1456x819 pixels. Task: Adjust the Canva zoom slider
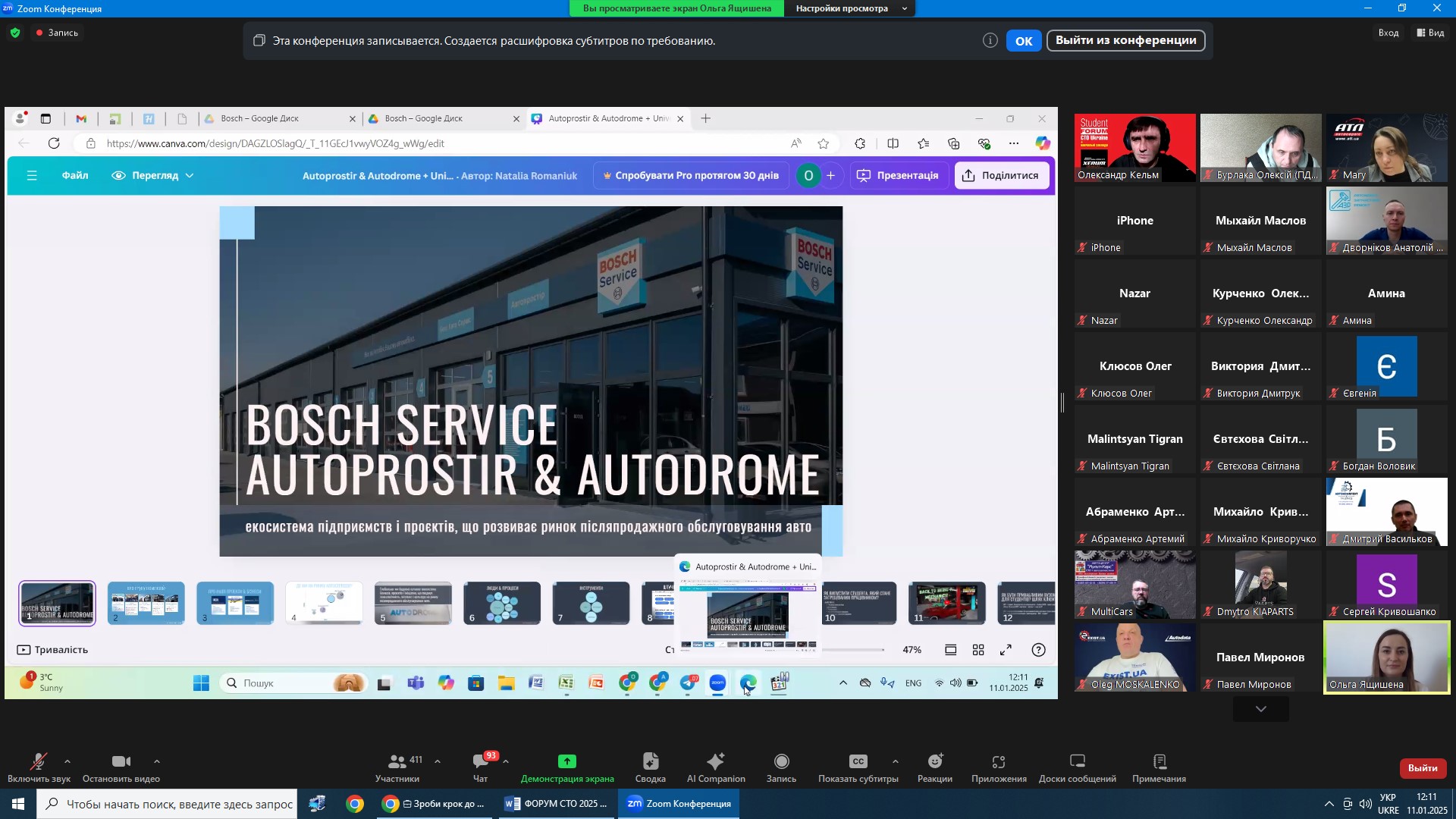pyautogui.click(x=853, y=650)
